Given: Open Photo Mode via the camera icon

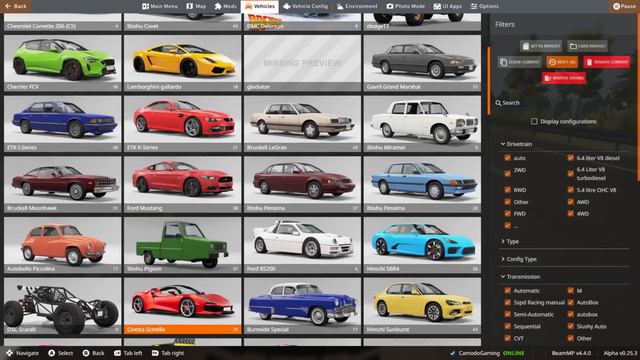Looking at the screenshot, I should pyautogui.click(x=390, y=6).
